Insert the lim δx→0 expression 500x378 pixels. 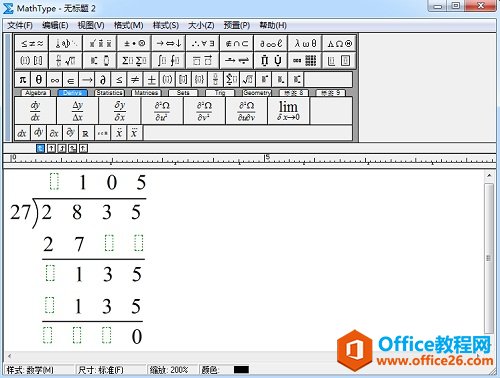point(288,111)
